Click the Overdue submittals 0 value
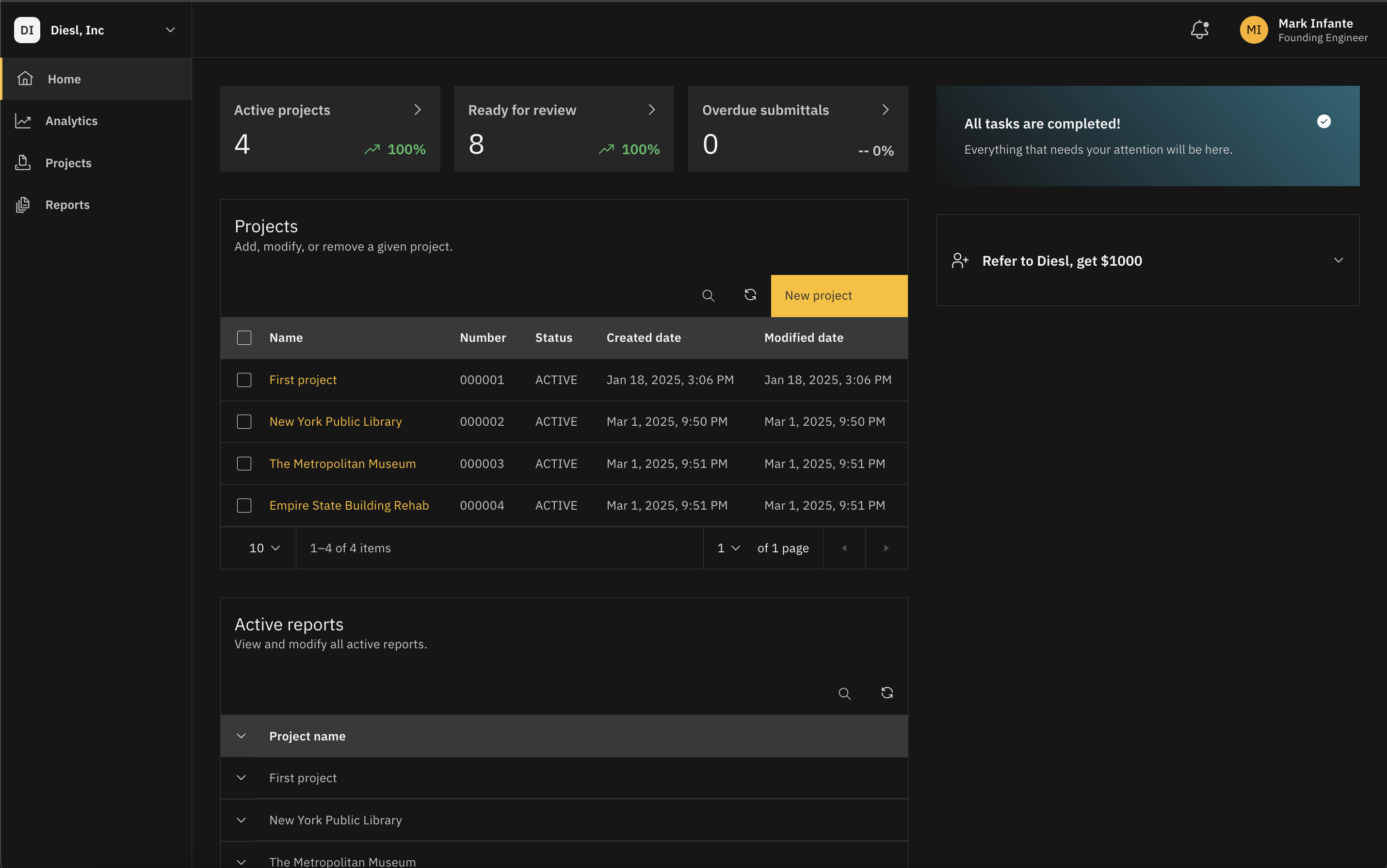This screenshot has width=1387, height=868. 710,144
